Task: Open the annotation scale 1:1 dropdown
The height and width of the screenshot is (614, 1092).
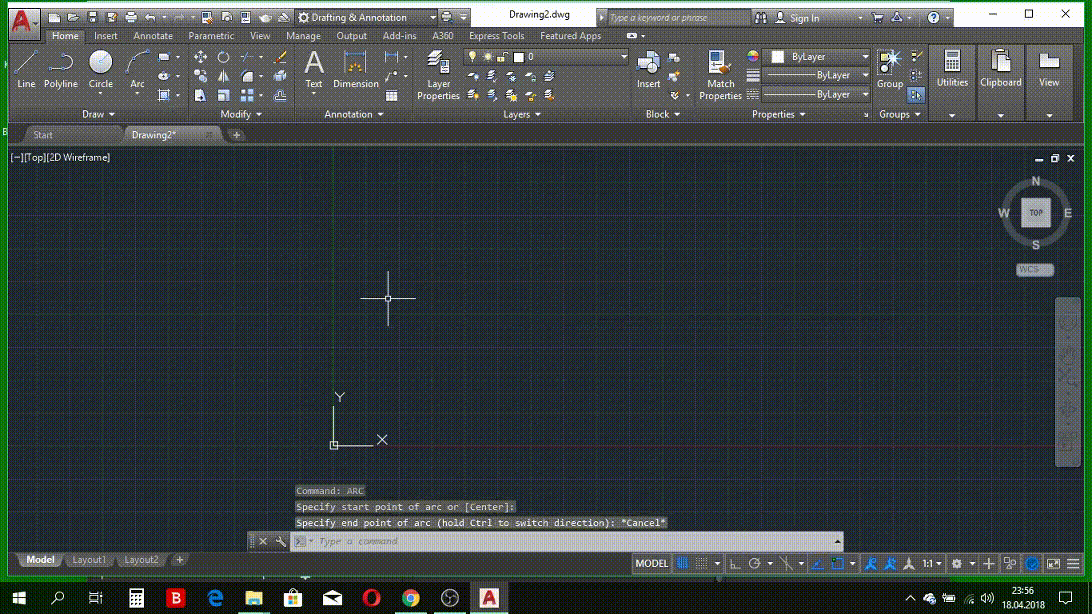Action: point(933,563)
